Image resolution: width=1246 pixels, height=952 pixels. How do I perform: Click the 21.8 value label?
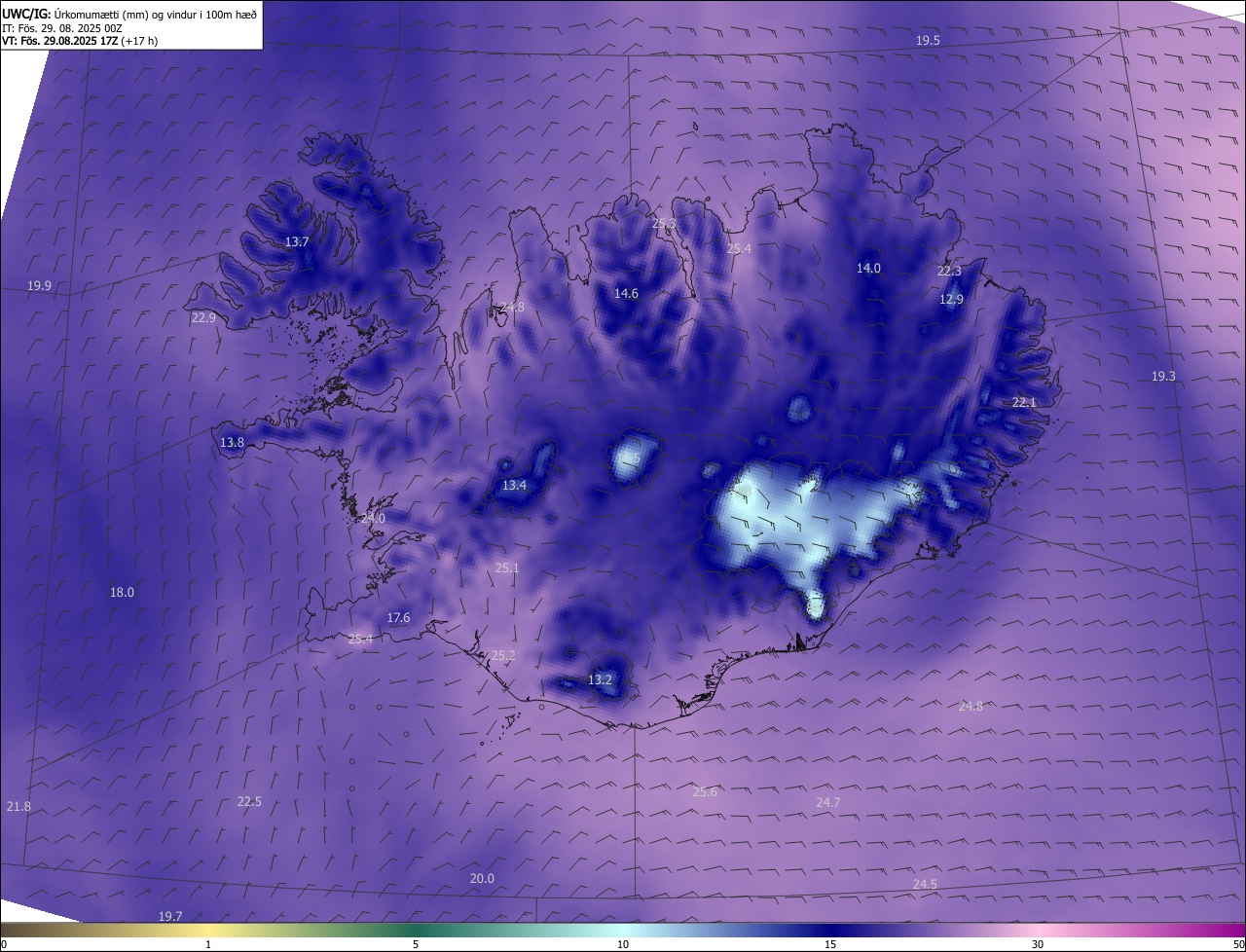(x=18, y=806)
